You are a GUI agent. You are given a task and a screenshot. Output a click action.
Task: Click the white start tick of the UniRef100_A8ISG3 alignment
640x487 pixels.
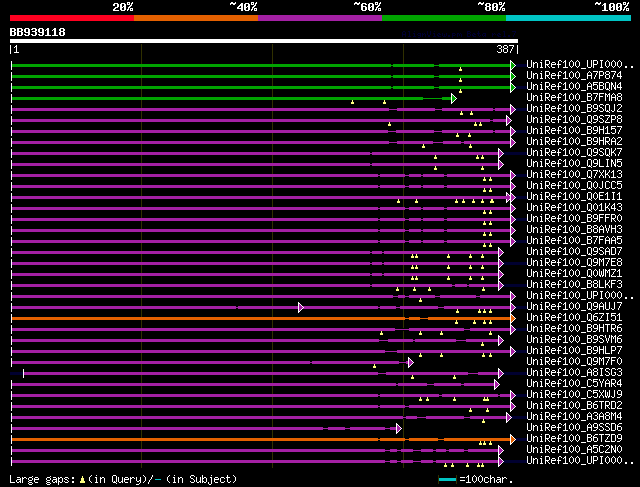(x=24, y=374)
